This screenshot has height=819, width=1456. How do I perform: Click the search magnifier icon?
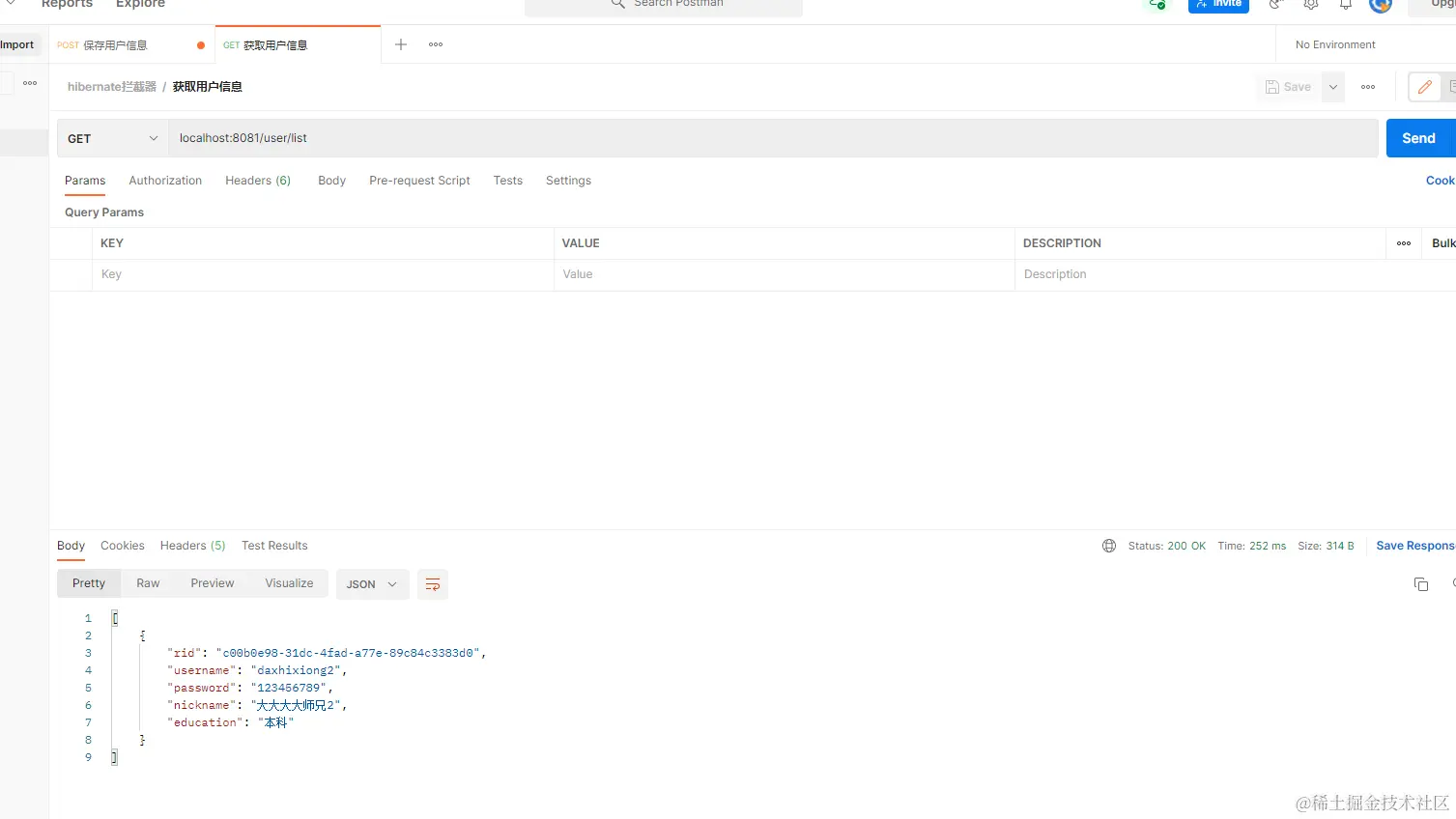618,4
